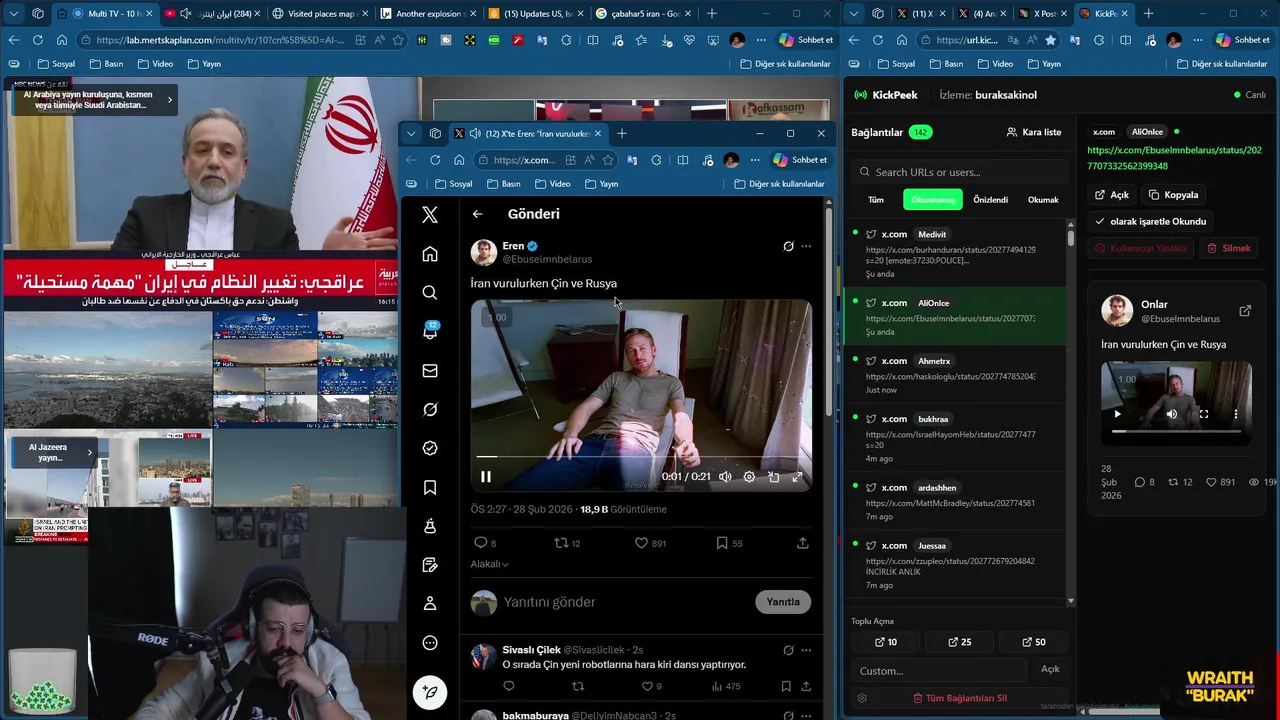Bookmark the post showing 55 bookmarks

pos(722,543)
